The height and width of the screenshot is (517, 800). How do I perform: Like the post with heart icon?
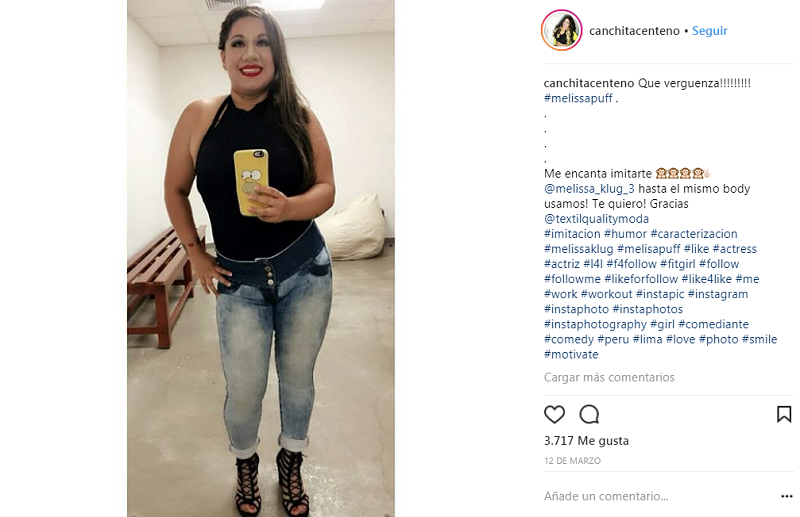554,414
